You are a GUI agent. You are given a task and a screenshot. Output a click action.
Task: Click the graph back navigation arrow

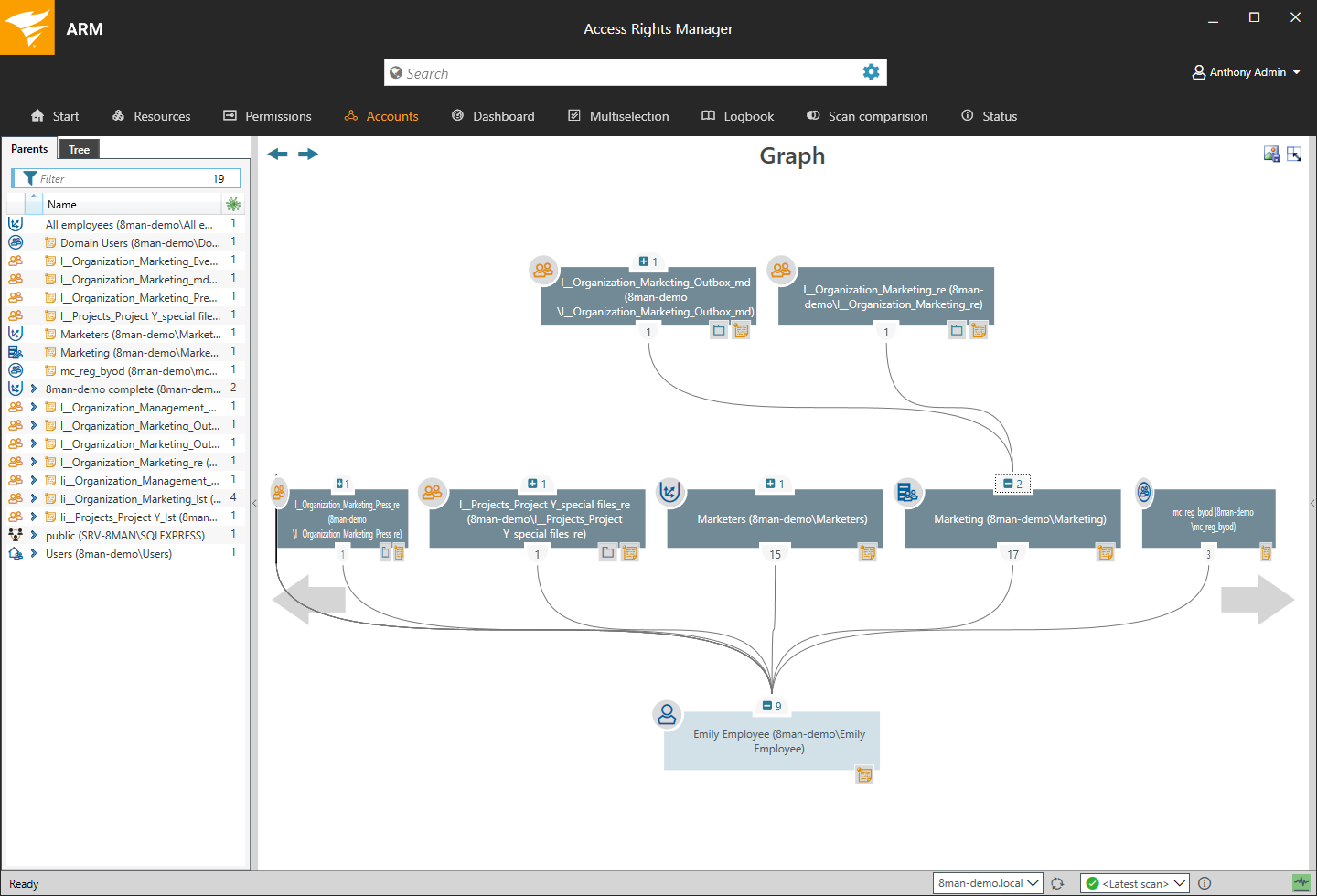point(278,154)
